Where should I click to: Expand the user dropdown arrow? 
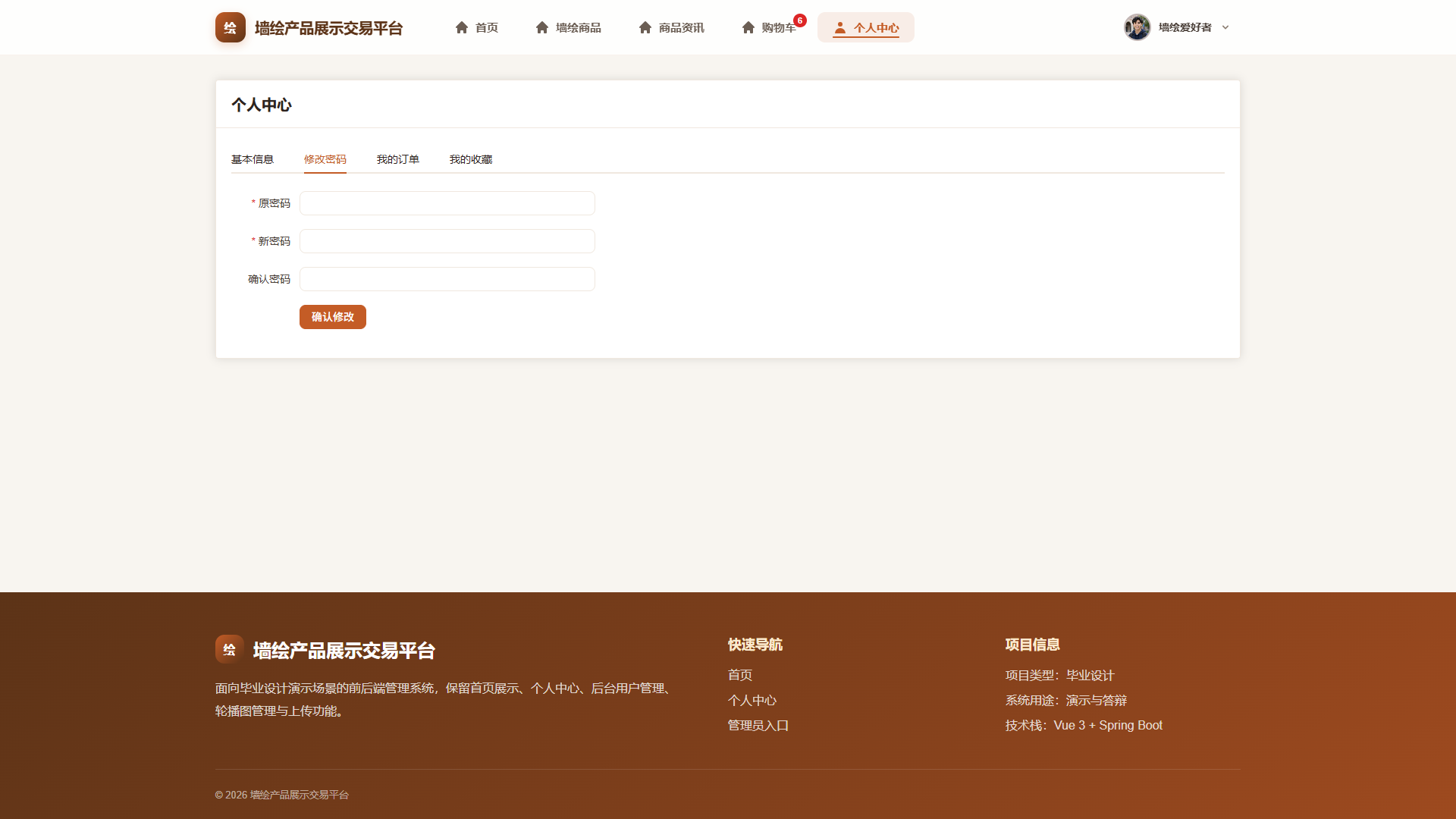tap(1225, 27)
